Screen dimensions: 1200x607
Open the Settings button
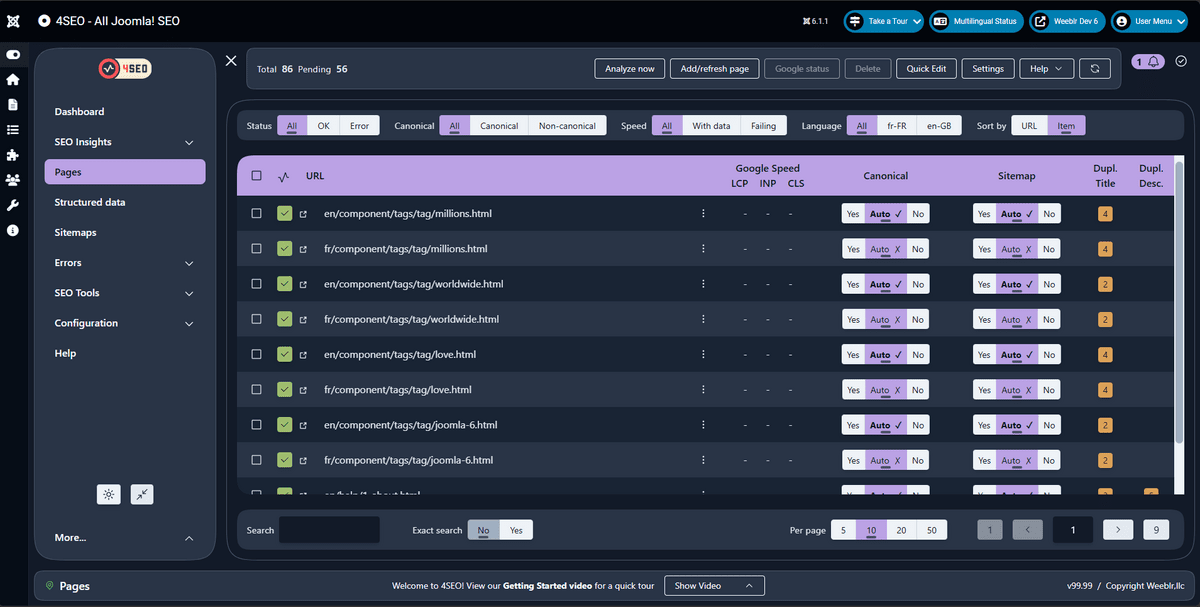tap(988, 68)
